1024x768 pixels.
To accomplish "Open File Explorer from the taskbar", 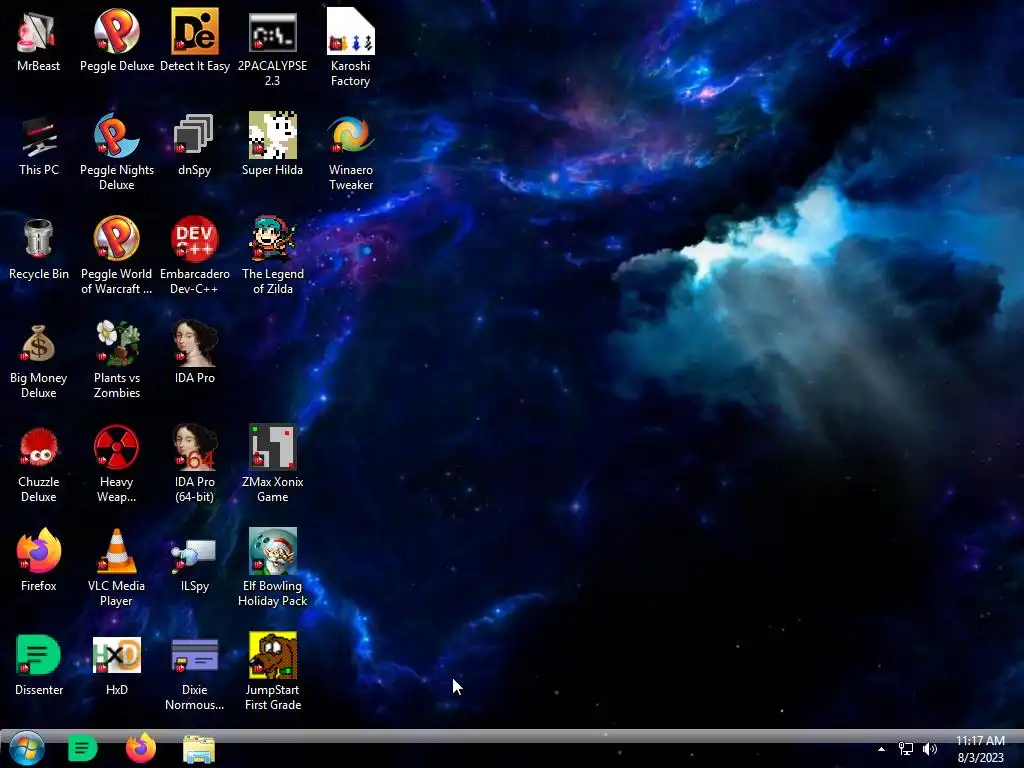I will (x=199, y=749).
